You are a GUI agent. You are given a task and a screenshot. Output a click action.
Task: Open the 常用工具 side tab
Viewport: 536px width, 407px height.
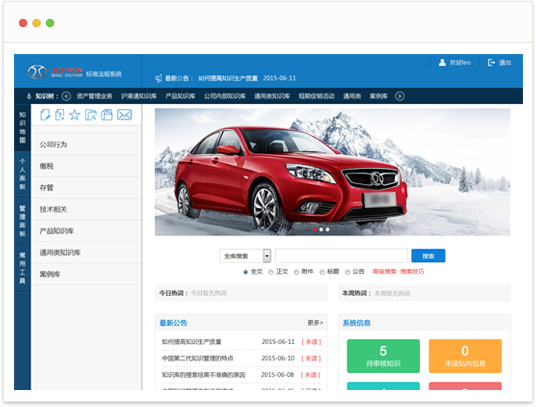22,268
